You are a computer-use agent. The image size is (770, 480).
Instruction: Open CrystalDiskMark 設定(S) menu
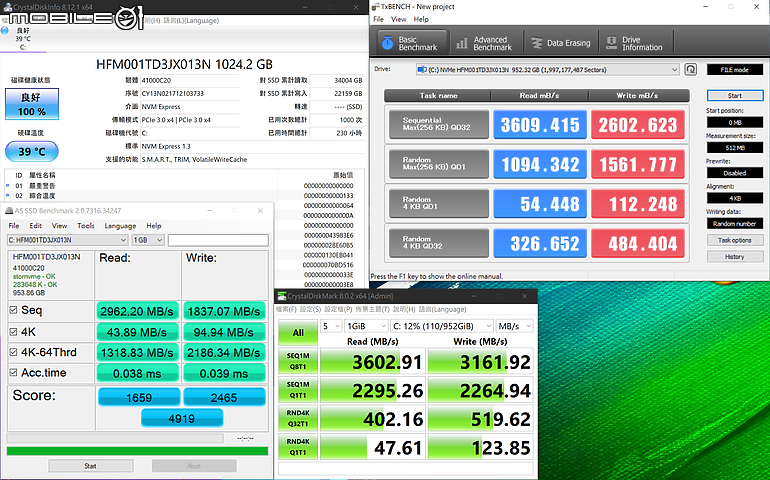(x=310, y=310)
